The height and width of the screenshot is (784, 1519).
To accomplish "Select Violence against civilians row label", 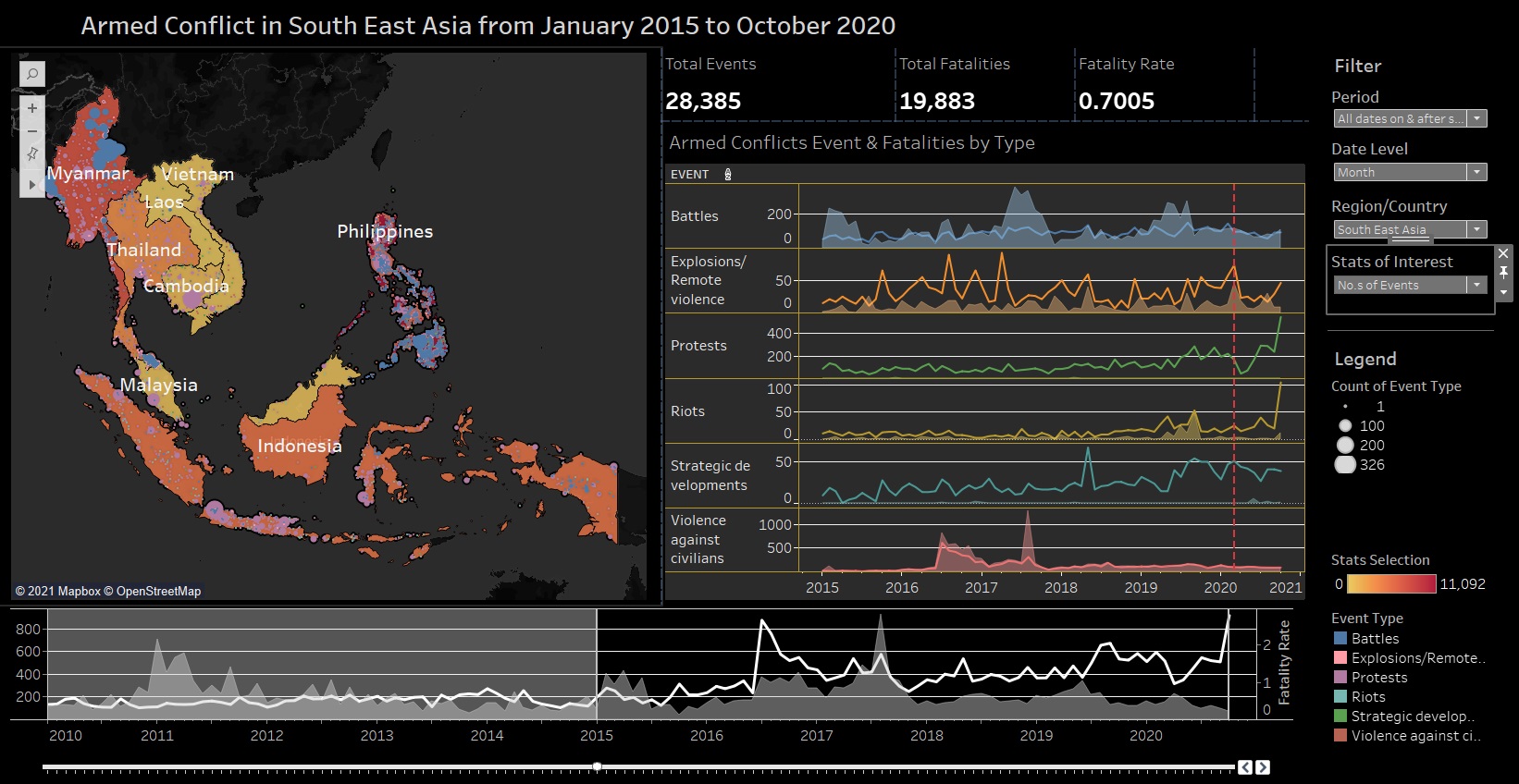I will [x=698, y=539].
